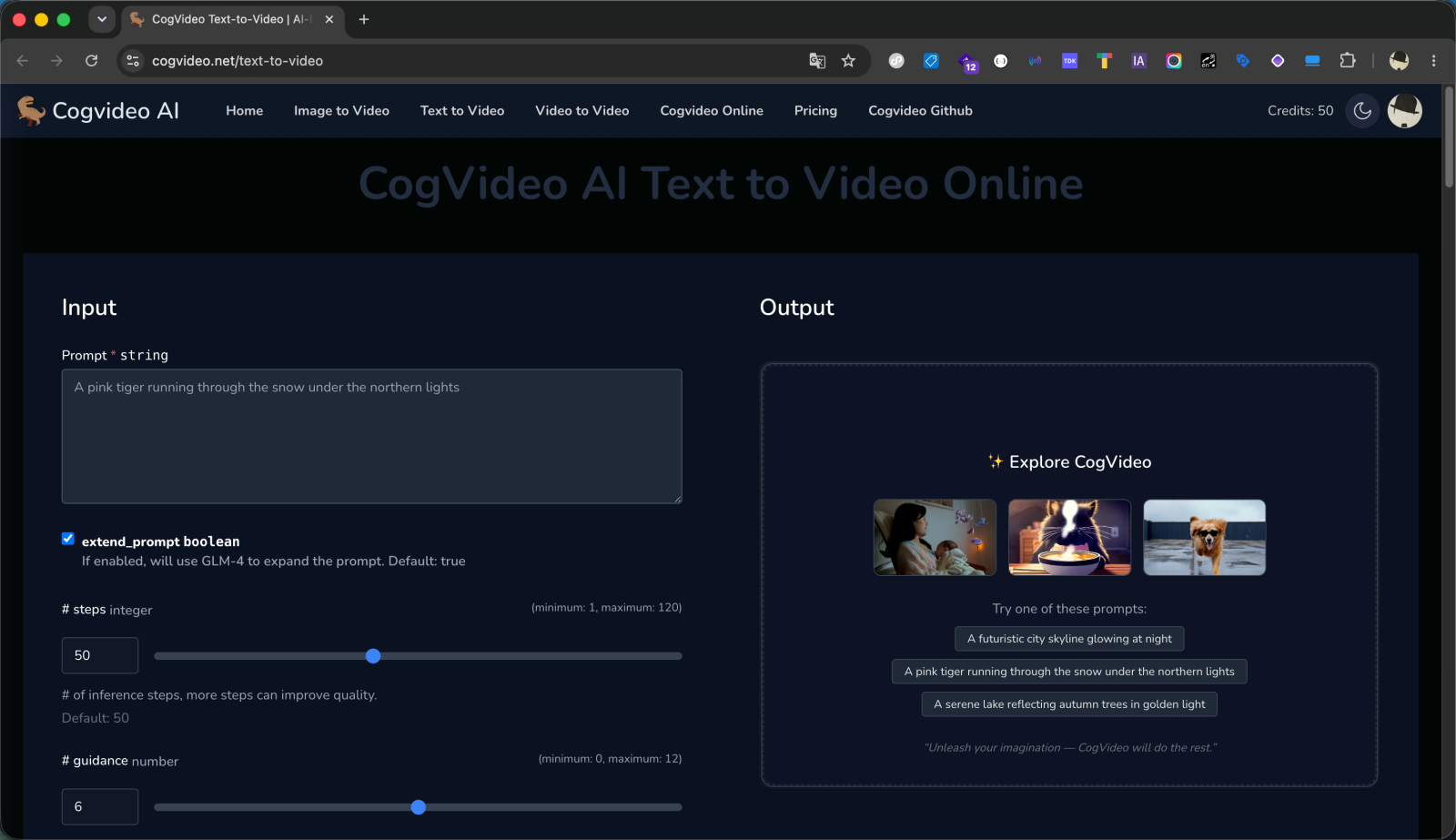Viewport: 1456px width, 840px height.
Task: Click the blue price tag extension icon
Action: pyautogui.click(x=931, y=61)
